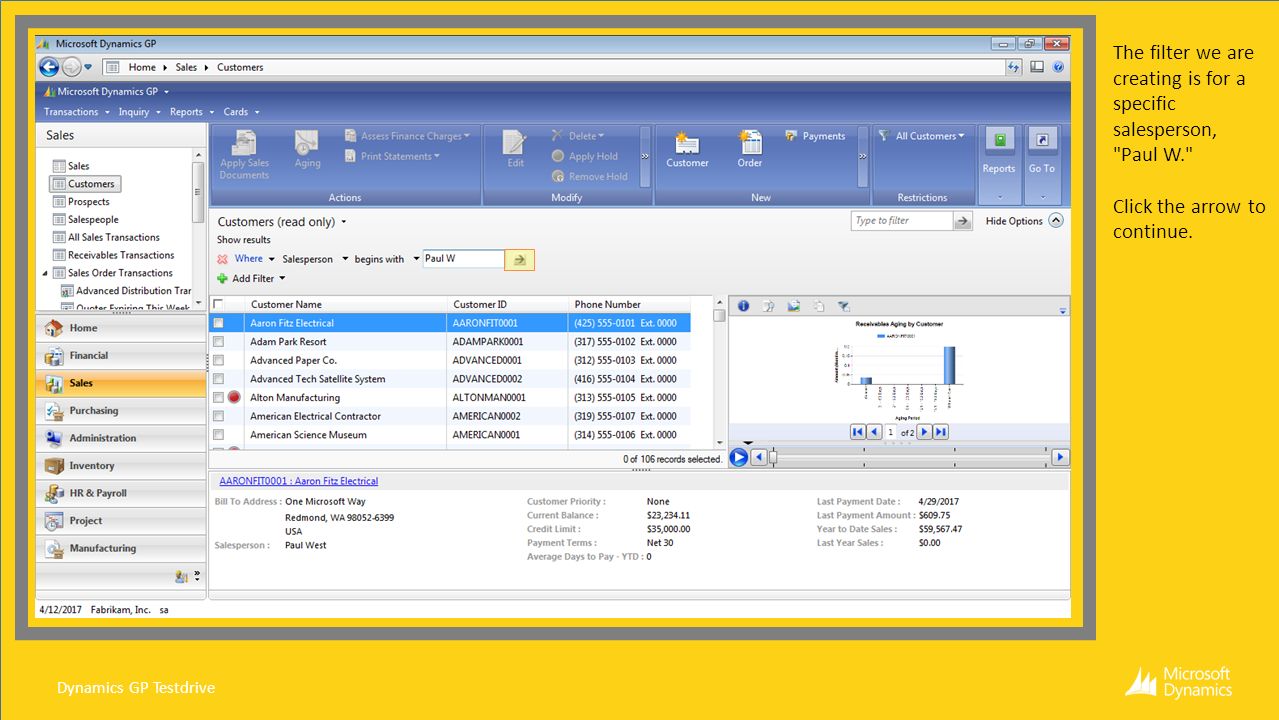This screenshot has width=1279, height=720.
Task: Click the filter funnel icon in chart pane
Action: pos(843,306)
